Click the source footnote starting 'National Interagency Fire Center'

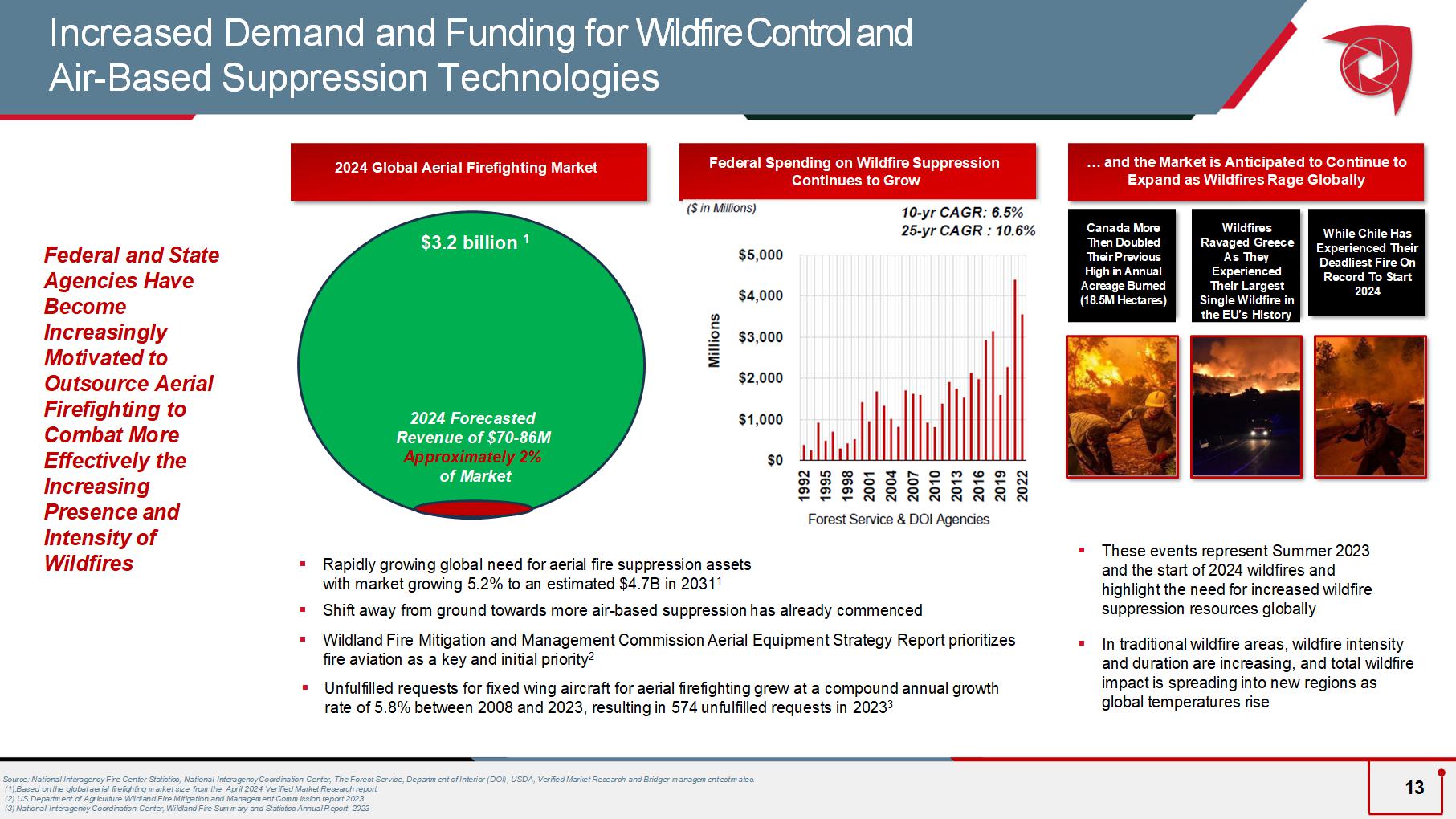378,779
